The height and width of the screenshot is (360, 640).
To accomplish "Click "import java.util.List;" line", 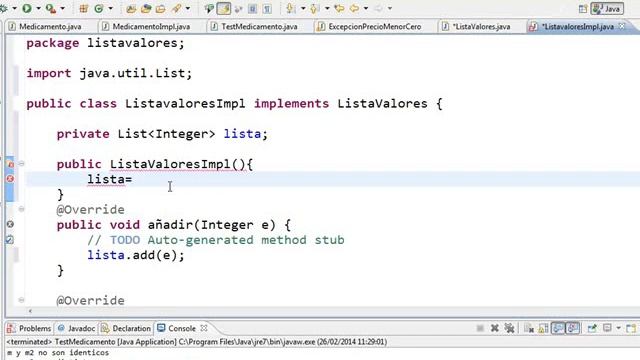I will pyautogui.click(x=109, y=73).
